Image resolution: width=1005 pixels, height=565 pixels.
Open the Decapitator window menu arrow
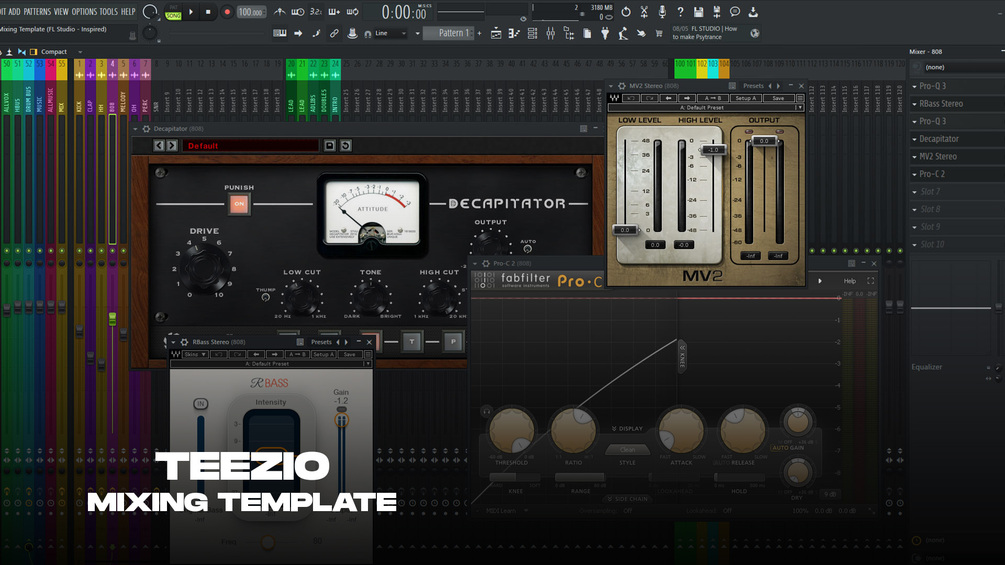click(x=136, y=129)
